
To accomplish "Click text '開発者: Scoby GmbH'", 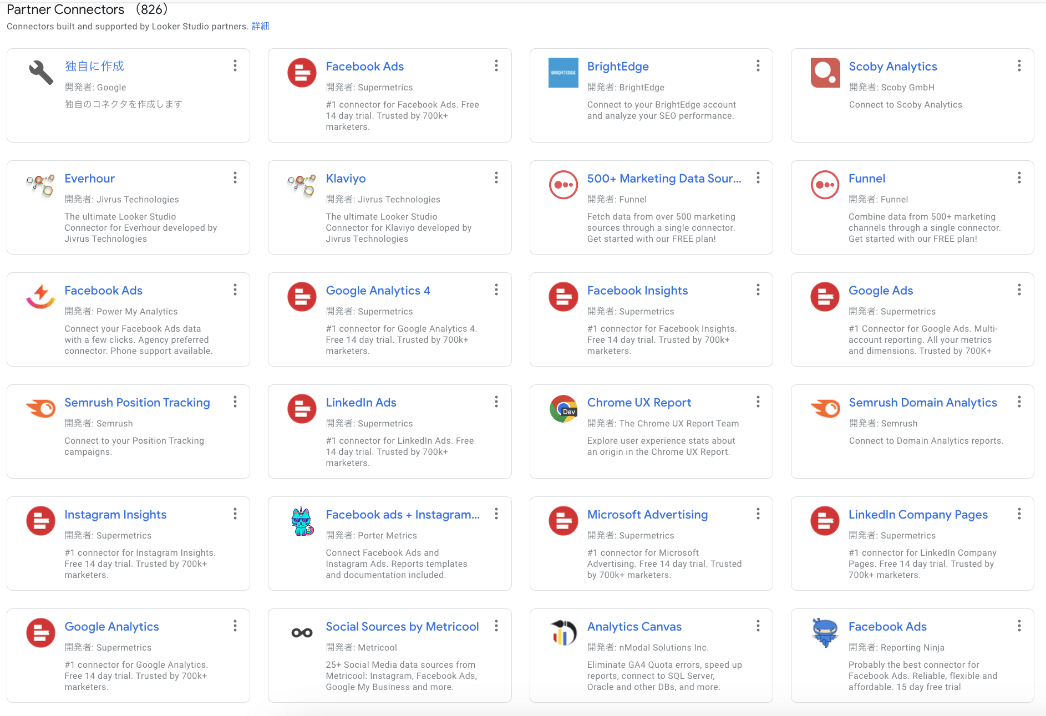I will 891,87.
